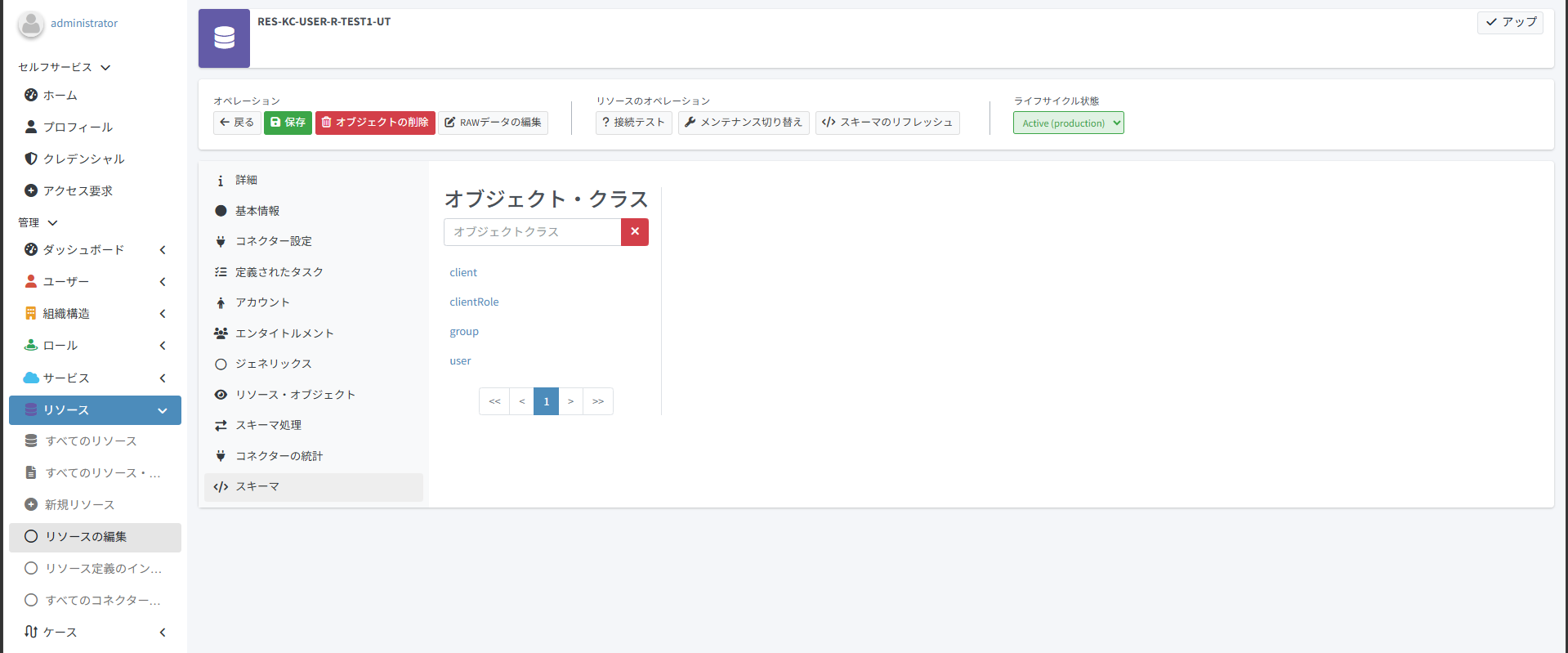Click the 戻る back button
This screenshot has width=1568, height=653.
237,123
